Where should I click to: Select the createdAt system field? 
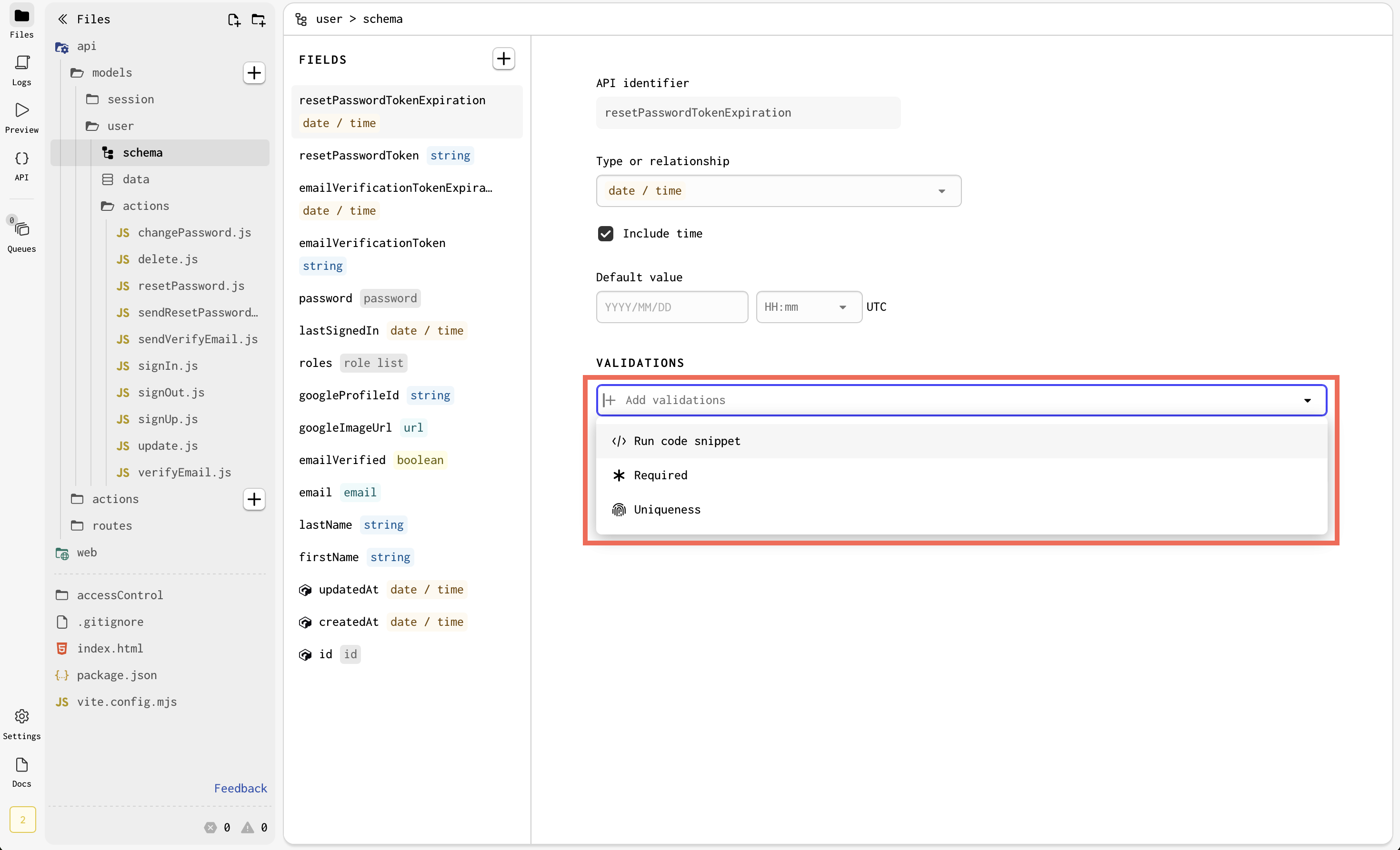click(x=407, y=623)
